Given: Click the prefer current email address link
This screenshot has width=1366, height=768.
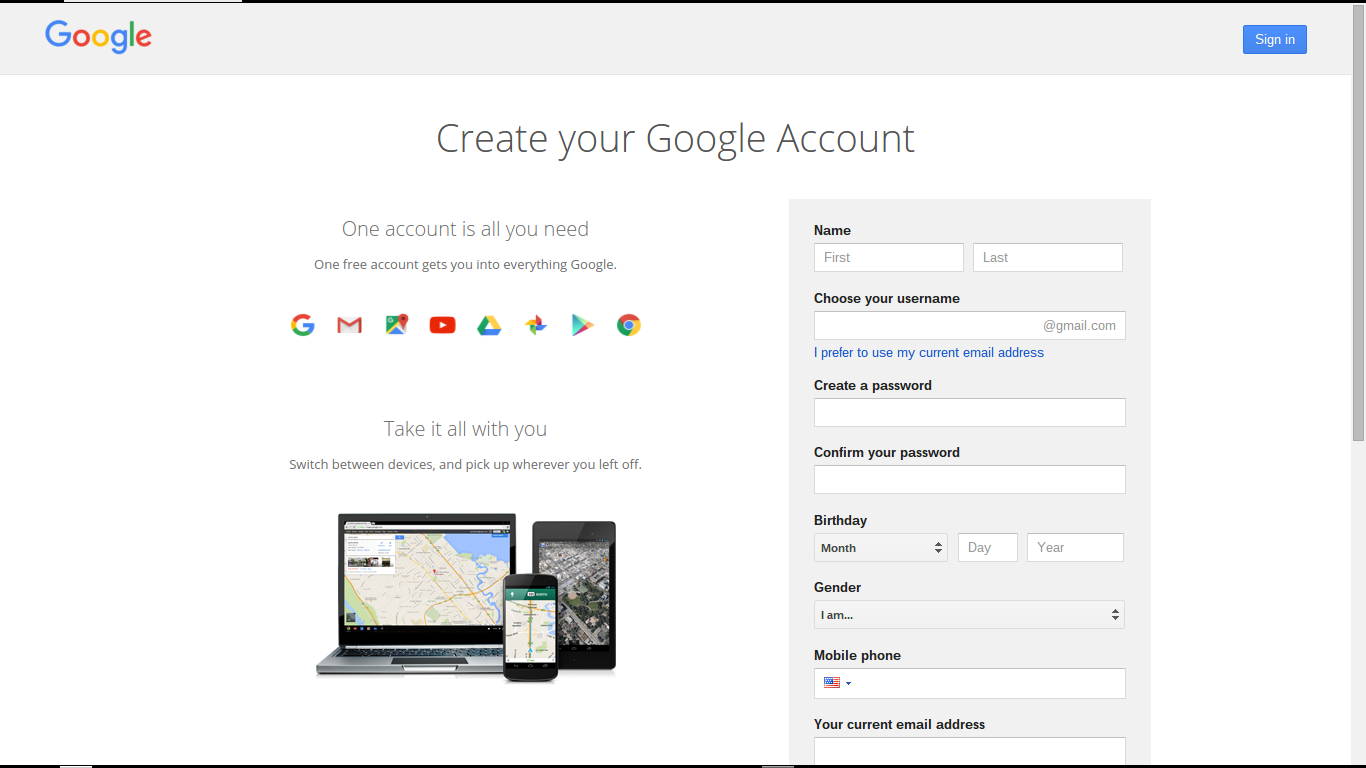Looking at the screenshot, I should [x=928, y=352].
